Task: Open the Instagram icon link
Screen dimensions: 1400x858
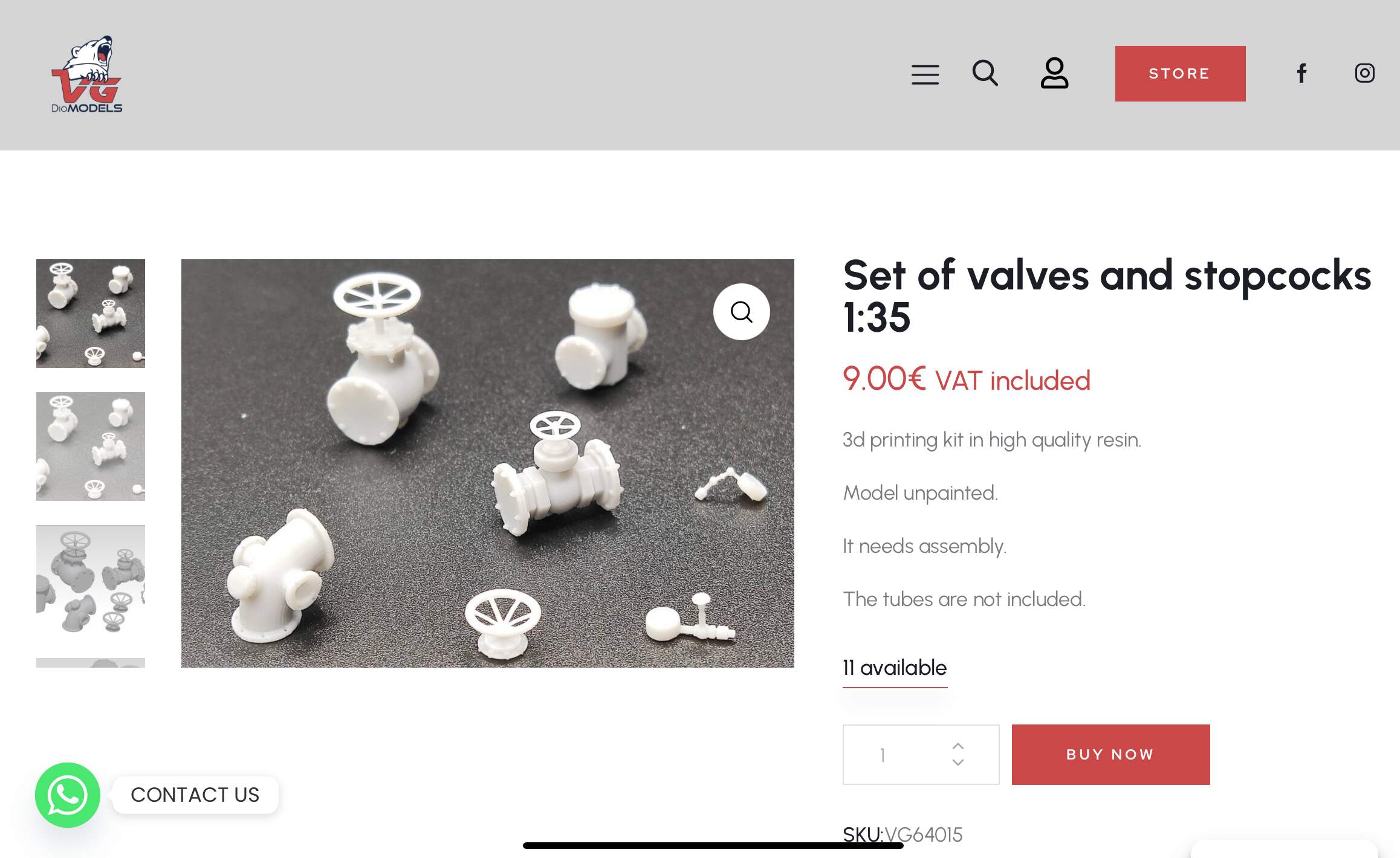Action: click(1364, 73)
